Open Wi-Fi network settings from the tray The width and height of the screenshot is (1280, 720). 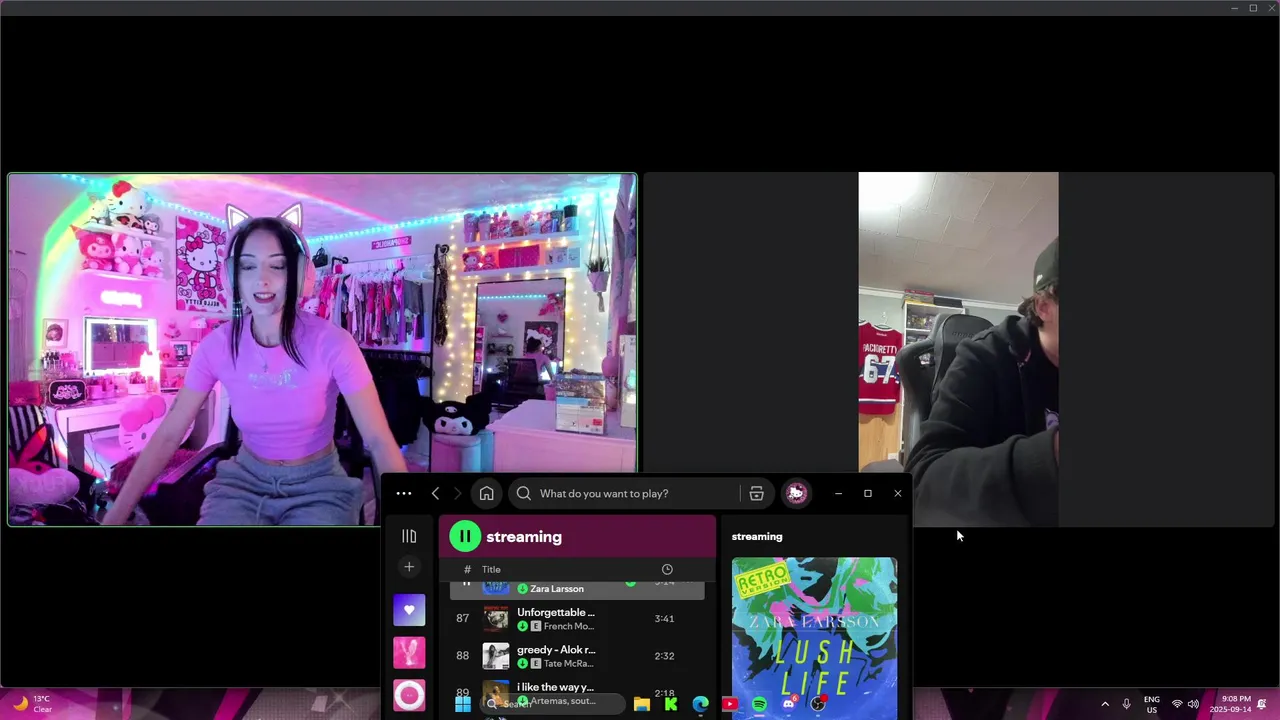click(x=1177, y=704)
